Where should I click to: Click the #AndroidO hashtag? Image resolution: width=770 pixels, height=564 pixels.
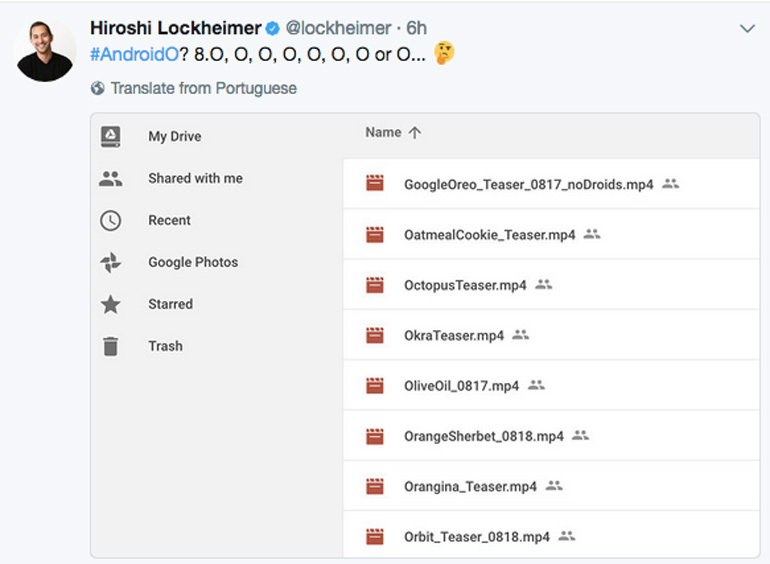pos(134,54)
